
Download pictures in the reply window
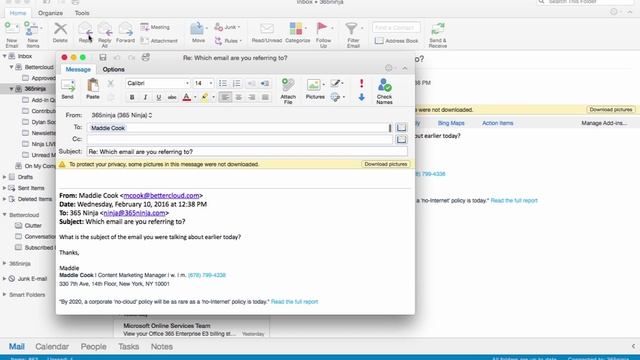pyautogui.click(x=386, y=164)
